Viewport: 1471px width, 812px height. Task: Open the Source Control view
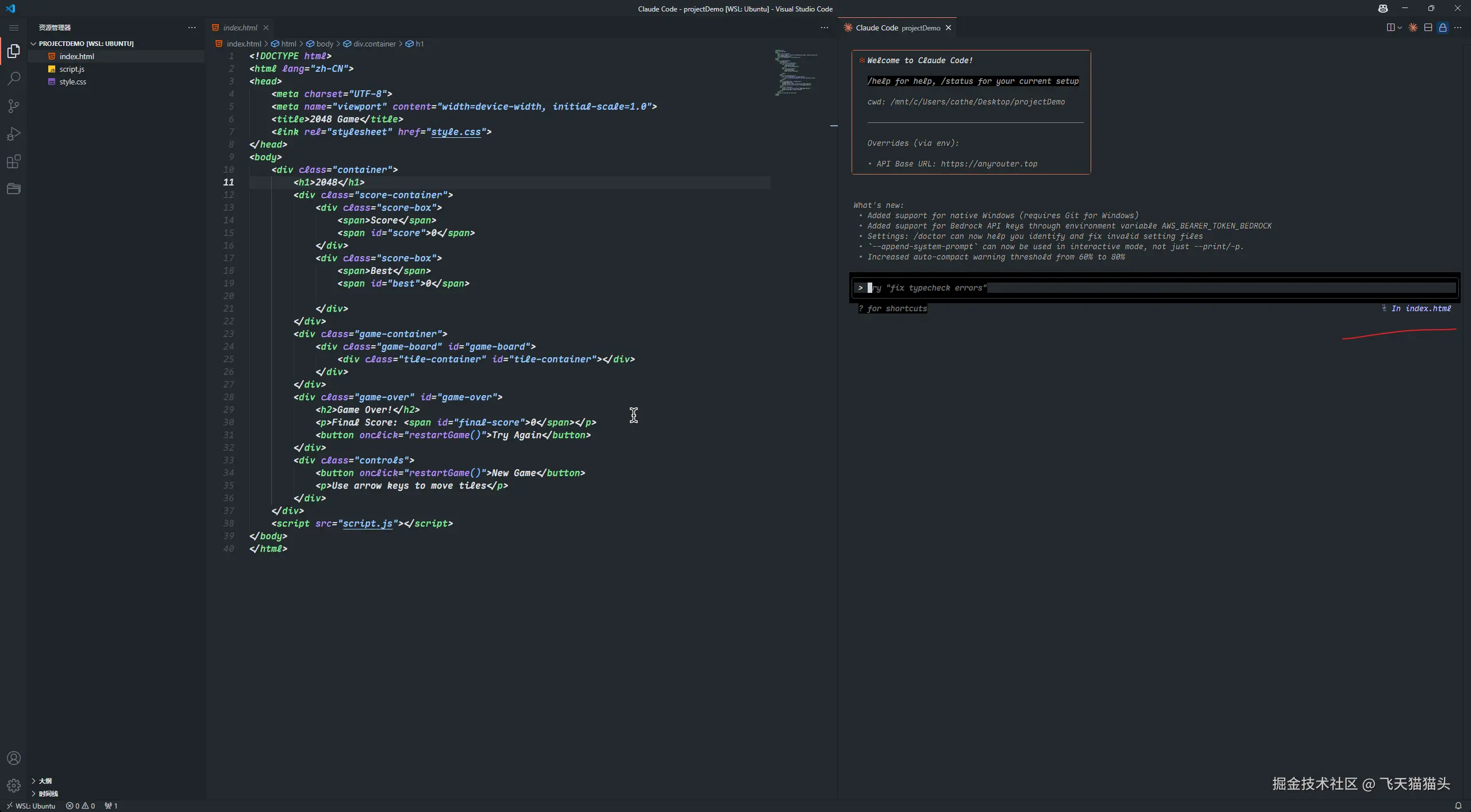14,106
